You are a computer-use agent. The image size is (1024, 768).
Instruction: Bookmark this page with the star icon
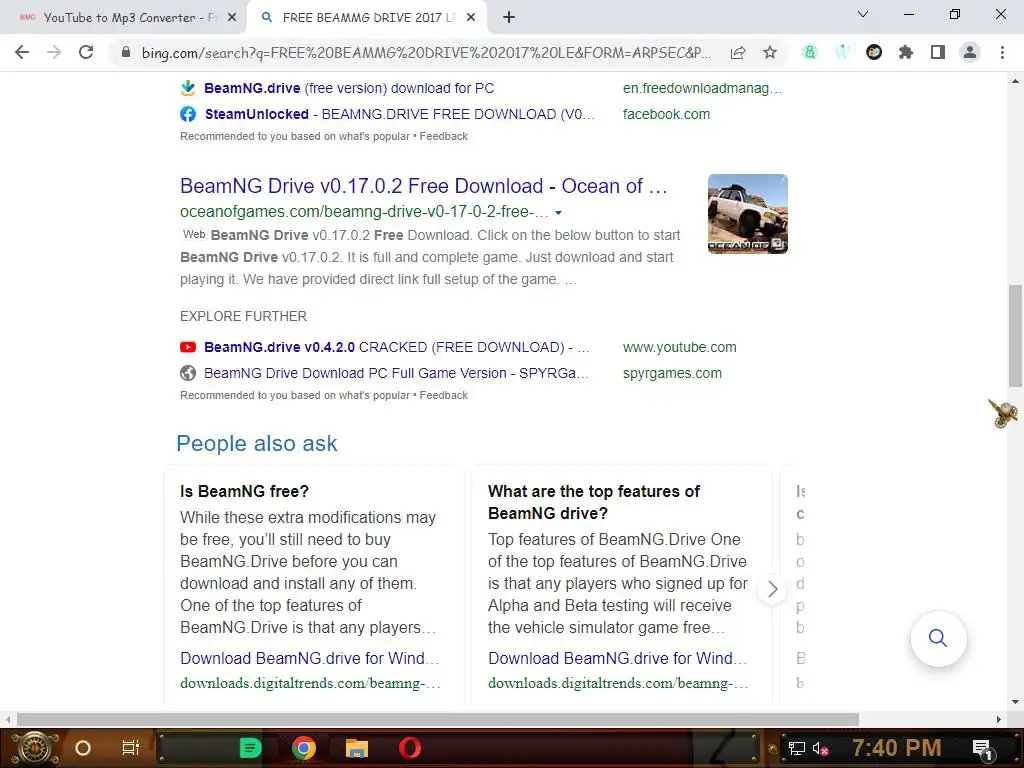point(770,52)
